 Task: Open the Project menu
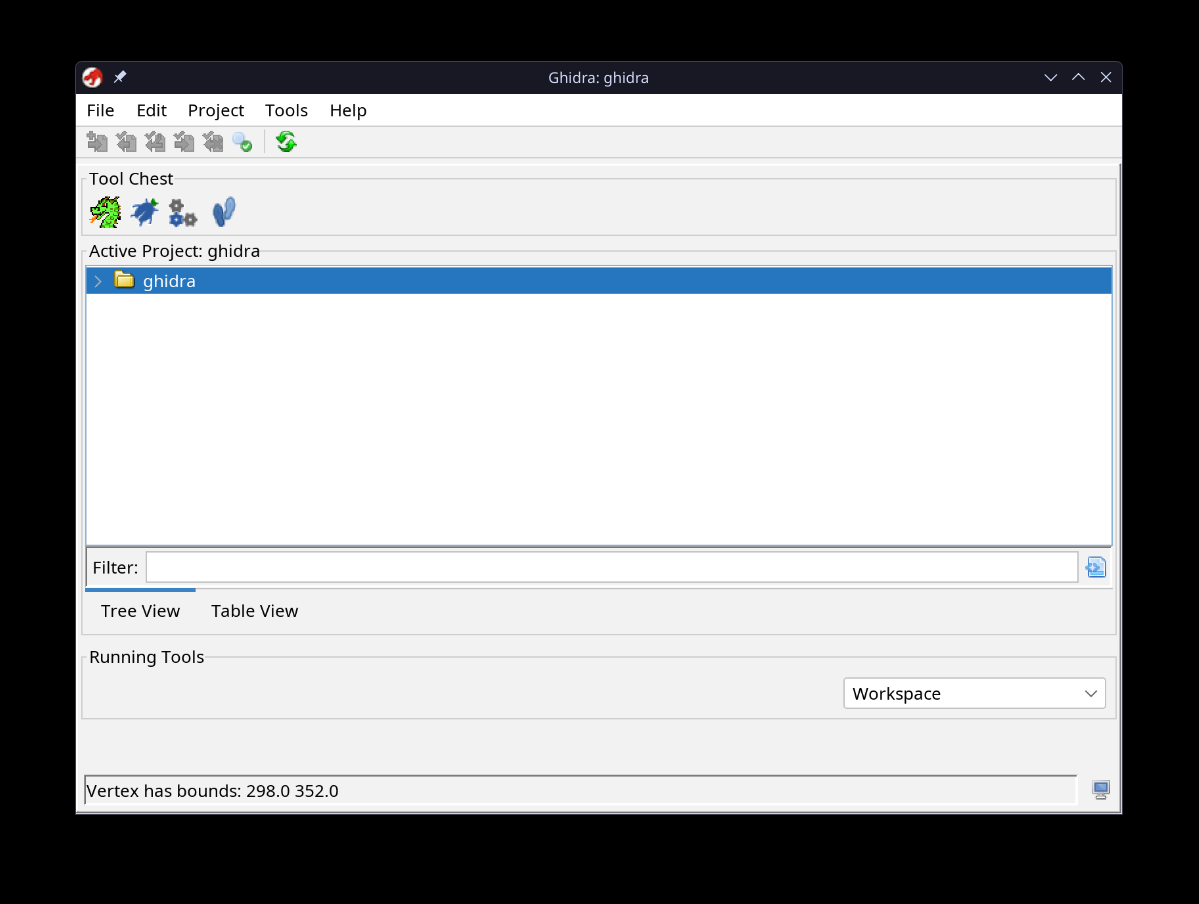pos(216,110)
